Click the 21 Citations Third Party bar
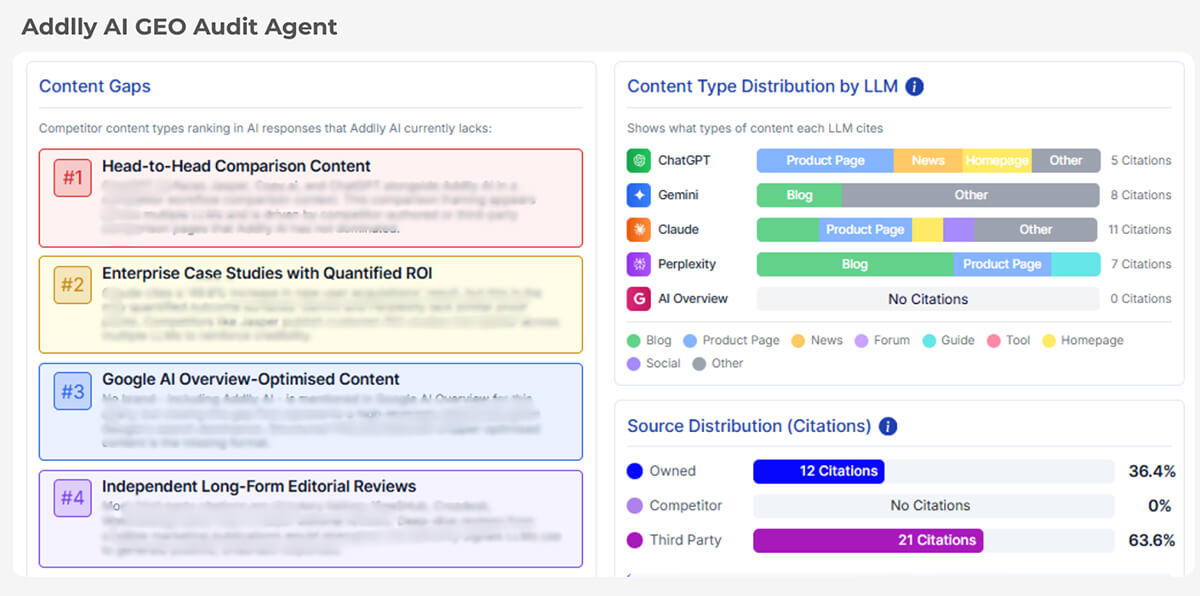Screen dimensions: 1200x596 click(x=868, y=540)
